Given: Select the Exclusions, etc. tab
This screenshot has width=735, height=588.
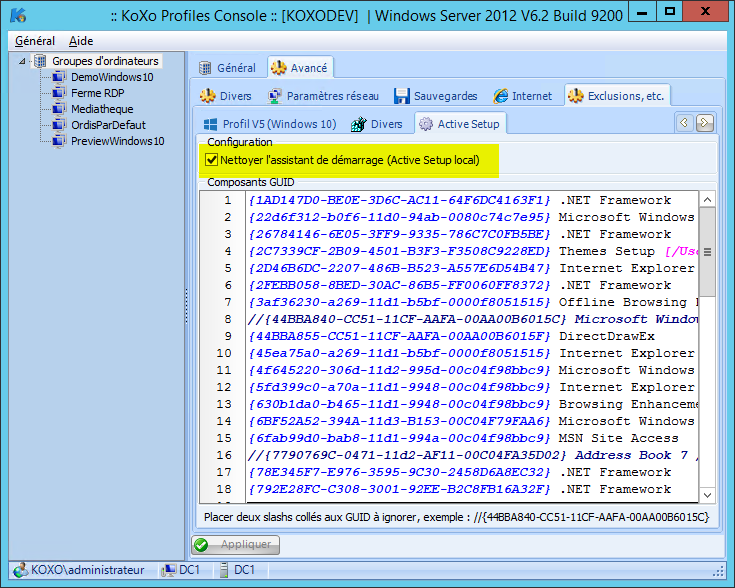Looking at the screenshot, I should (617, 96).
